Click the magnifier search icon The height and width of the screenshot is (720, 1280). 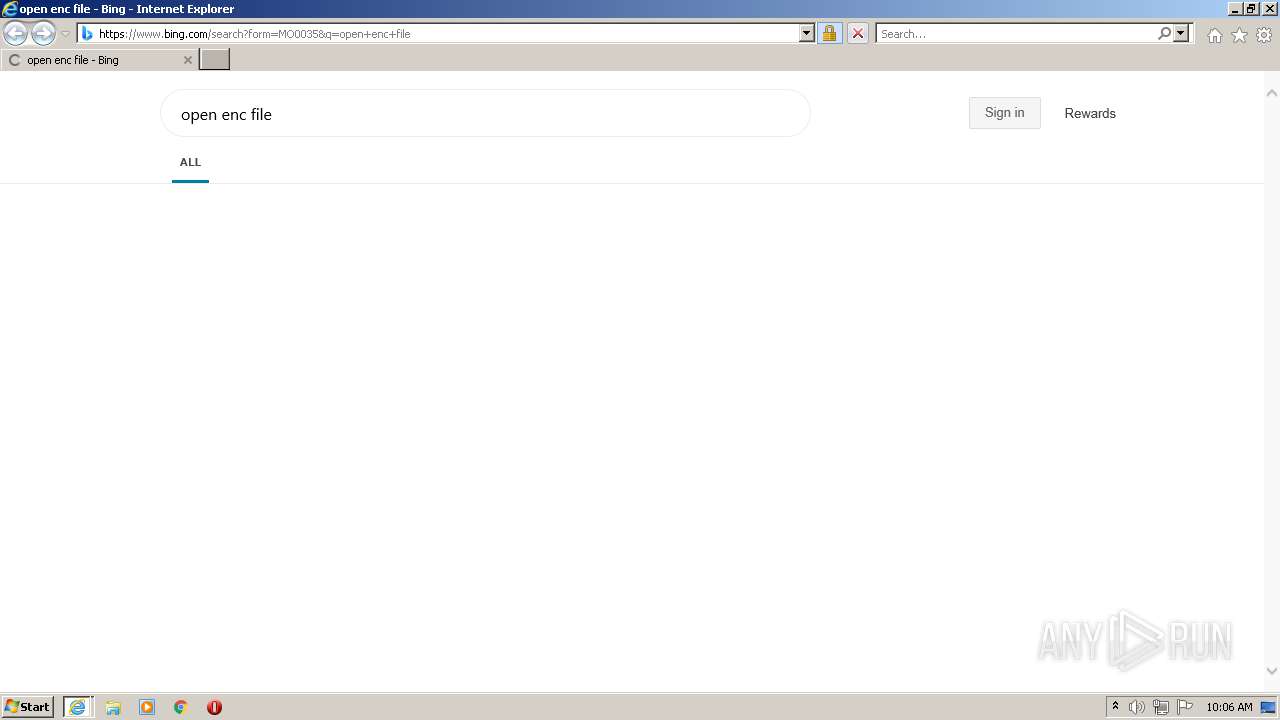(x=1164, y=34)
